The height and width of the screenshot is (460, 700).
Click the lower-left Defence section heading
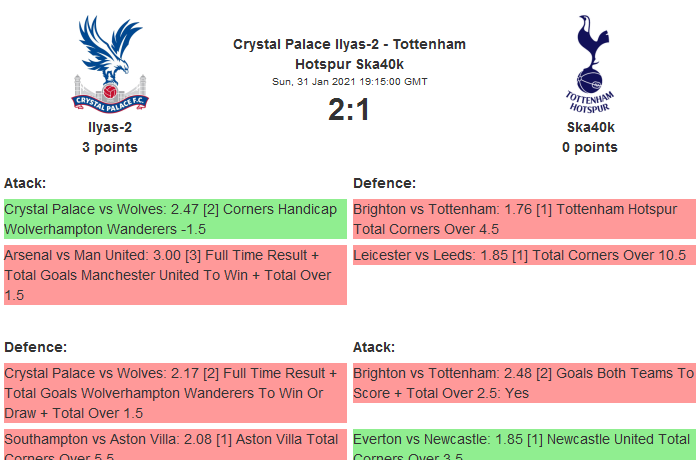click(35, 347)
